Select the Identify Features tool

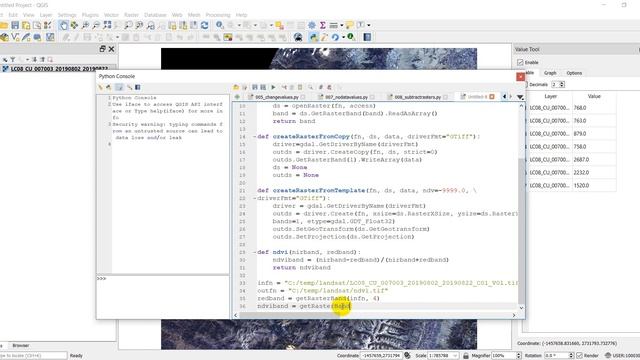pyautogui.click(x=220, y=25)
